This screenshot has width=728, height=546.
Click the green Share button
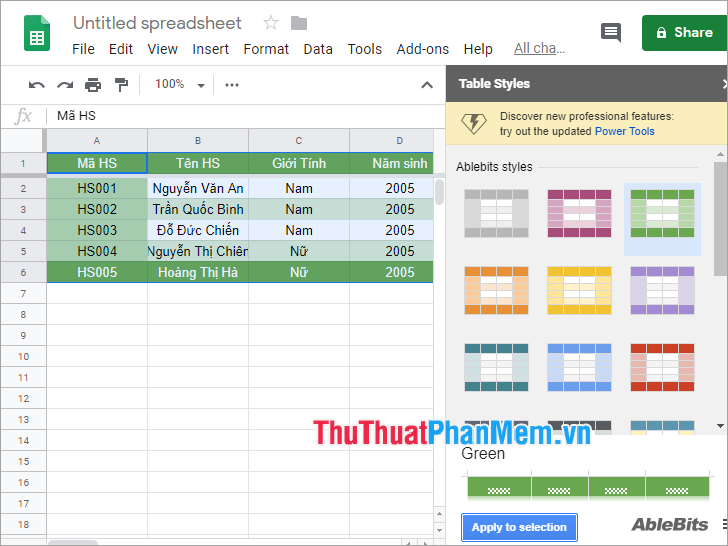pos(684,32)
